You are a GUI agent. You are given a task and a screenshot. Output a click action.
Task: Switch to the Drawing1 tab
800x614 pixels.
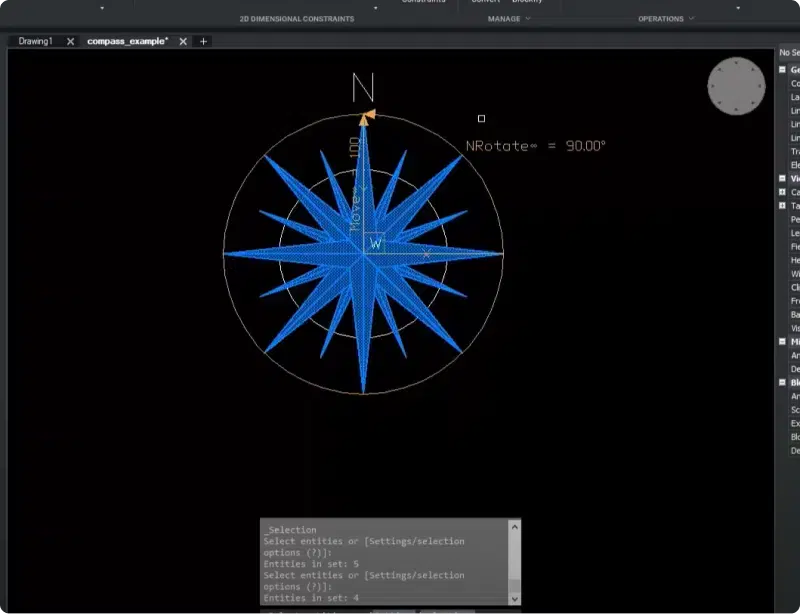tap(36, 42)
